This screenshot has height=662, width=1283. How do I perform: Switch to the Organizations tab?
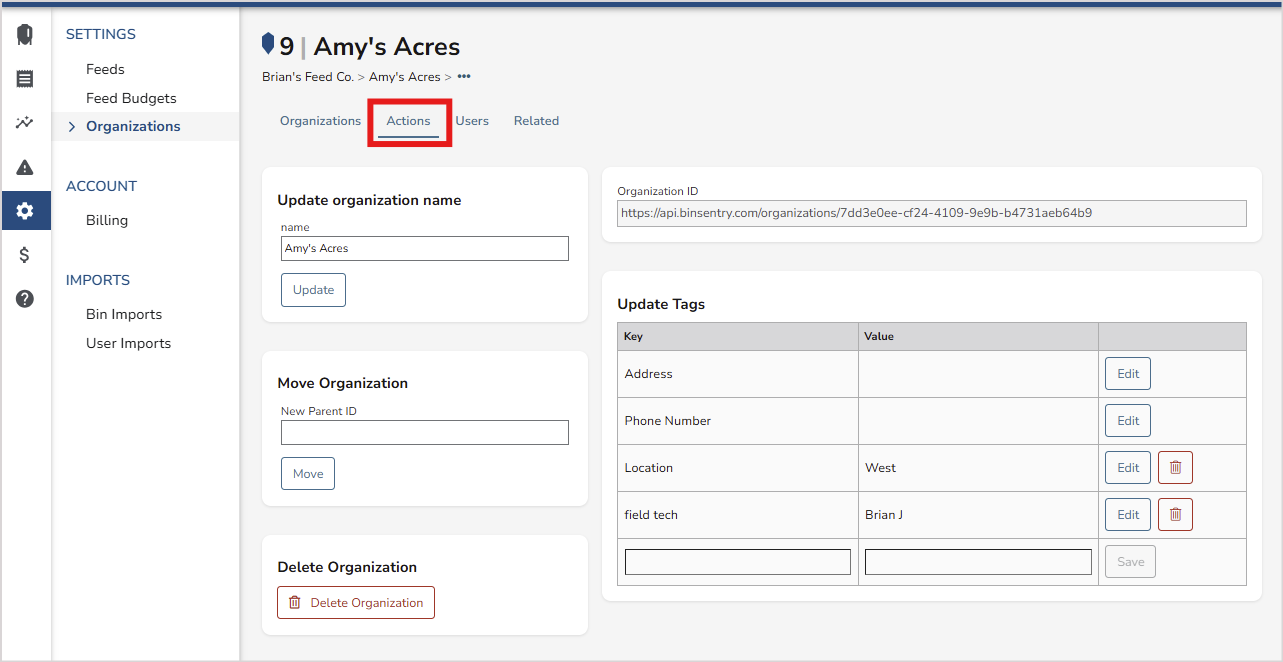point(320,121)
